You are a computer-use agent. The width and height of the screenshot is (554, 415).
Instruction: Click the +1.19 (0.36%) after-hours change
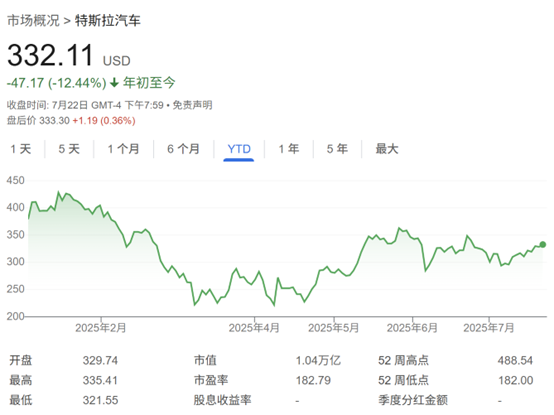tap(104, 120)
